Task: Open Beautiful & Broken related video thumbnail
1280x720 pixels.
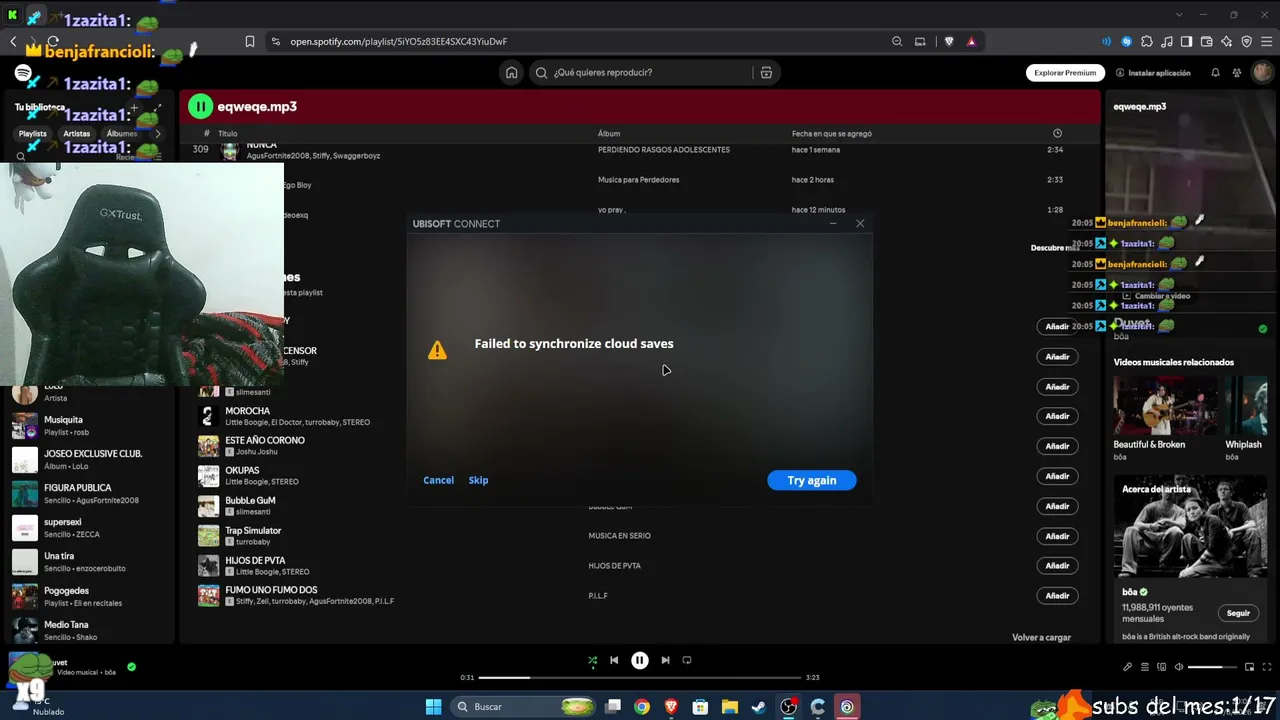Action: click(x=1165, y=405)
